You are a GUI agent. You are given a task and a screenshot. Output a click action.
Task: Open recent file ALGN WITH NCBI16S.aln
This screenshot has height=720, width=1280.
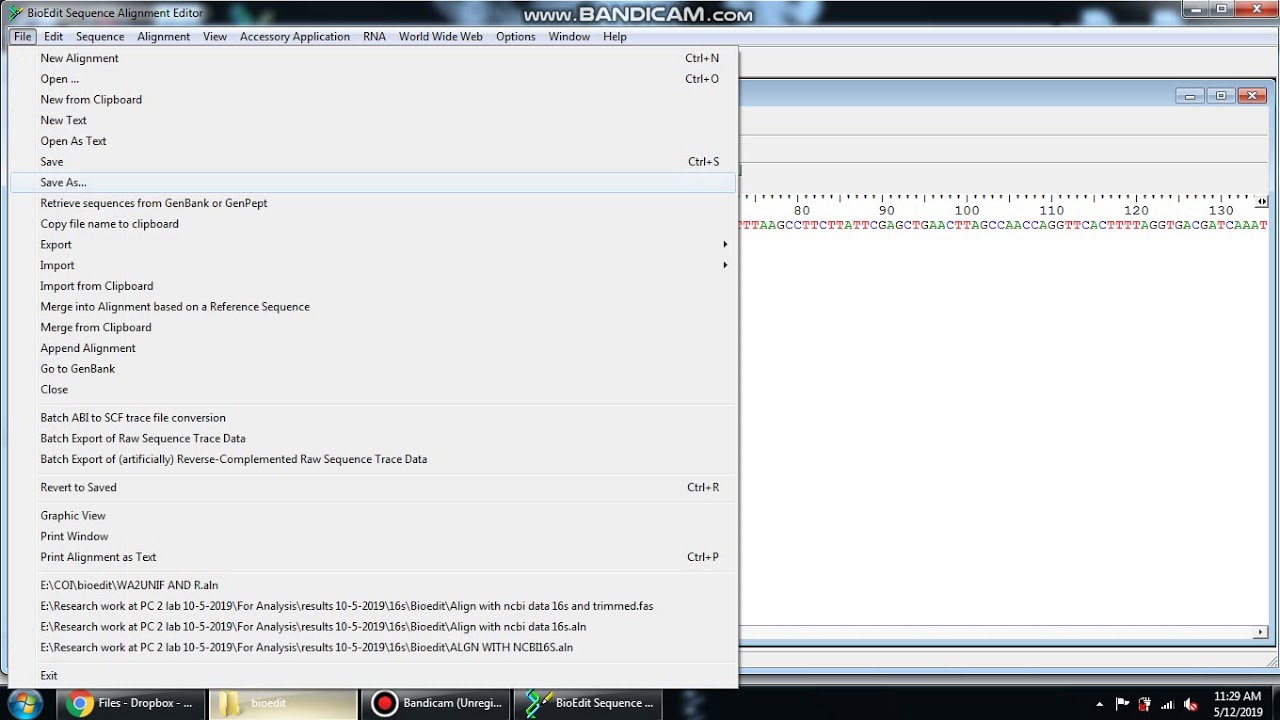point(373,647)
